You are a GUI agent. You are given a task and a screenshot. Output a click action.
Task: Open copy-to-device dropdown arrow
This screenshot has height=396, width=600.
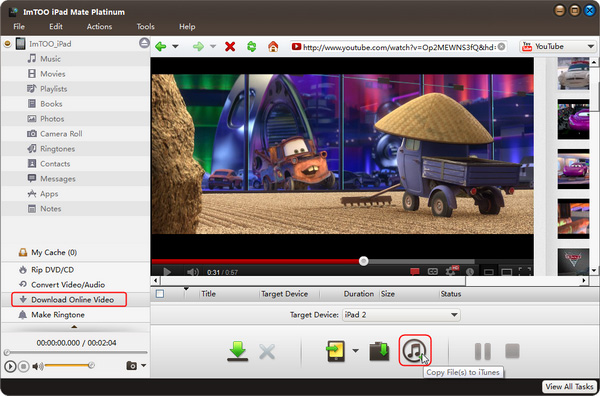click(355, 351)
